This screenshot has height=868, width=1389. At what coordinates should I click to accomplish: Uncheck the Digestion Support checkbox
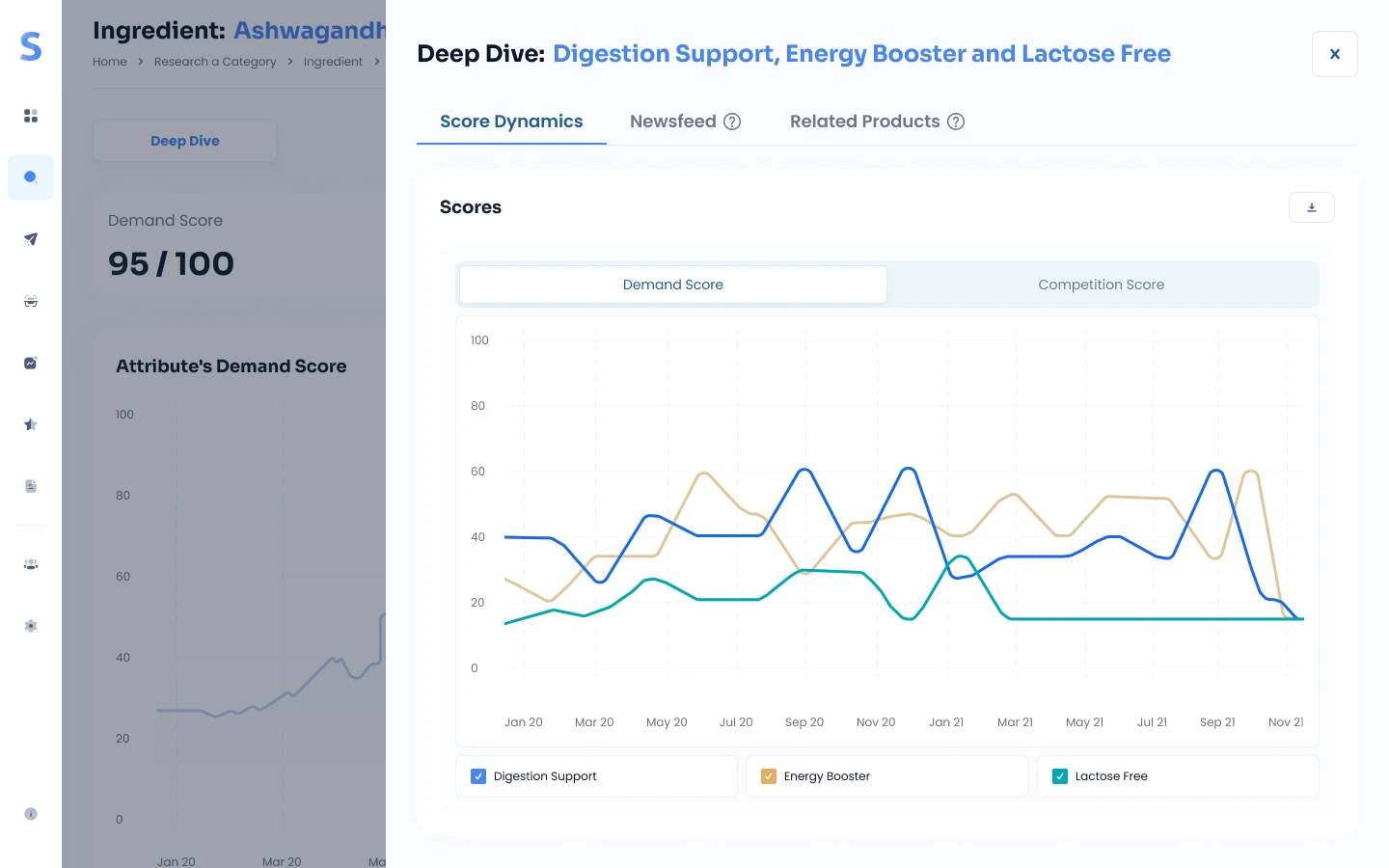(x=478, y=776)
